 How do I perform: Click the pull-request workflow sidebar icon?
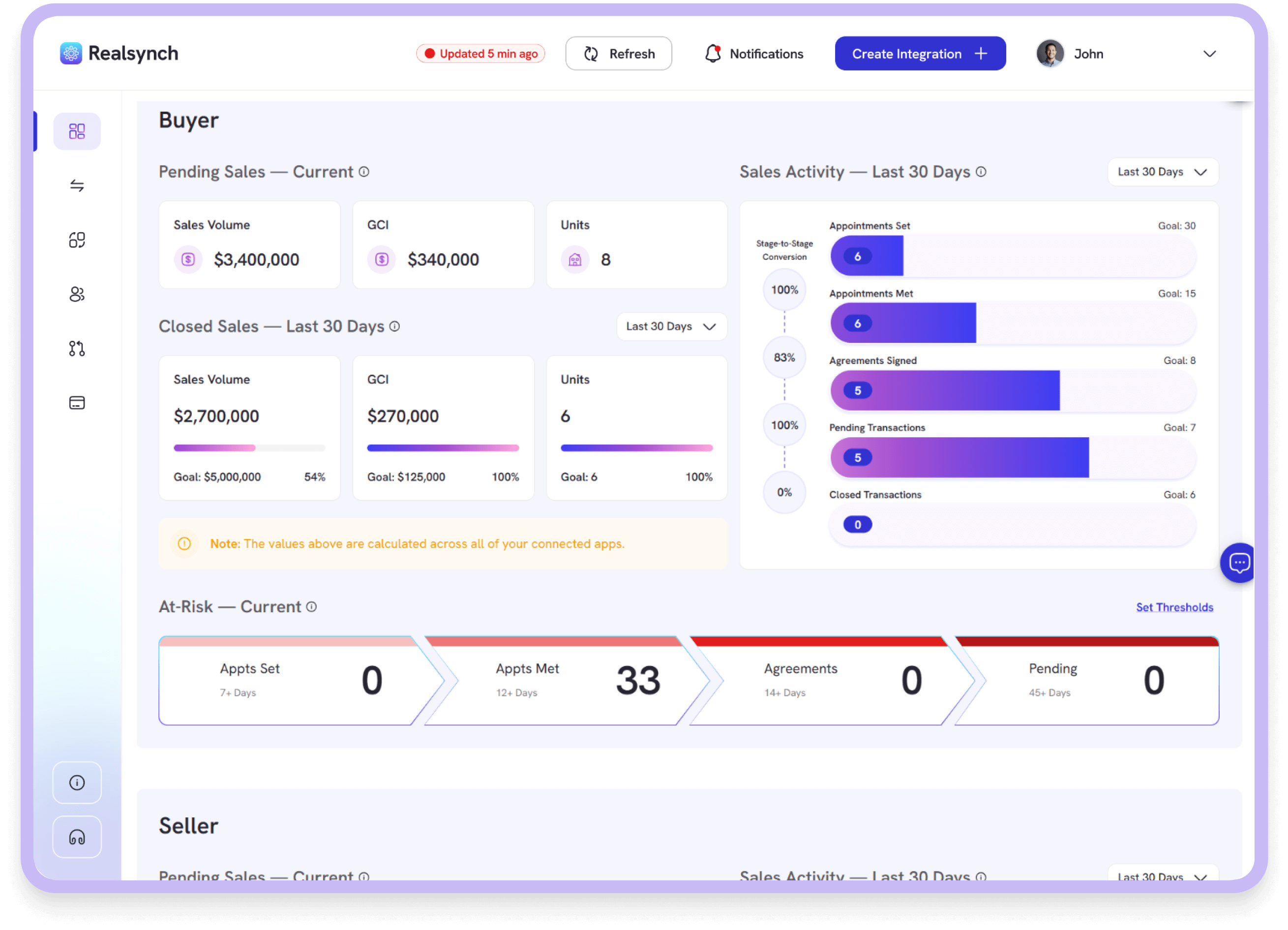point(77,349)
